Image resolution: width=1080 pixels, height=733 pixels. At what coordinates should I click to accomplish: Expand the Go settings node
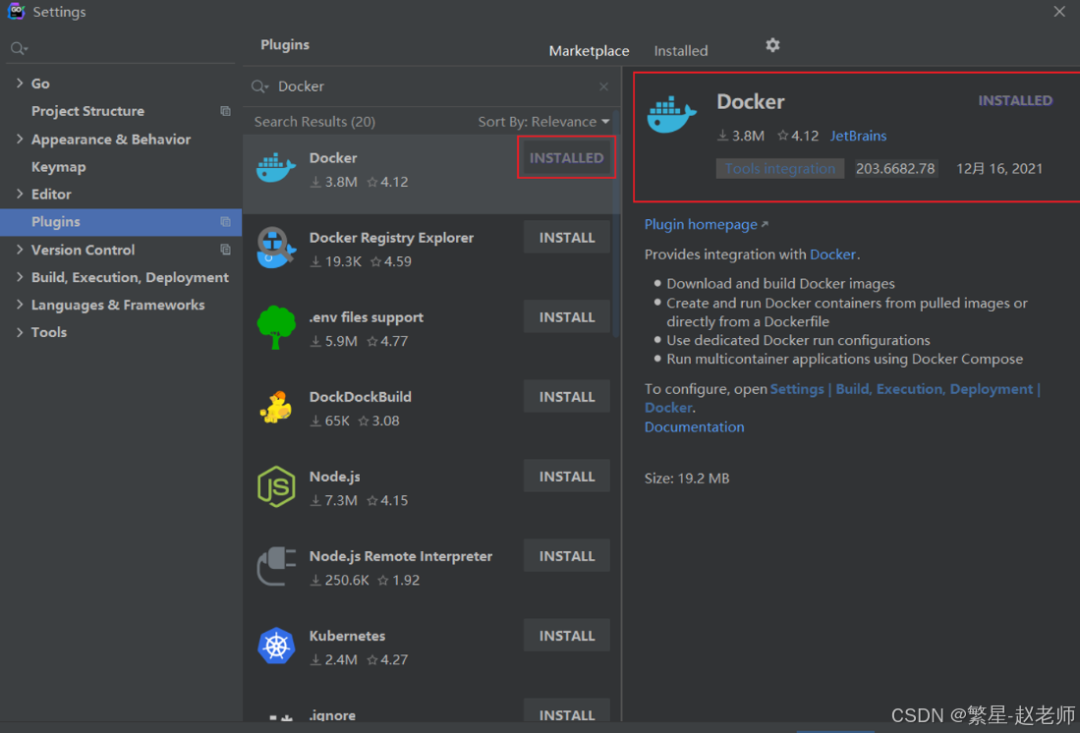click(x=19, y=83)
